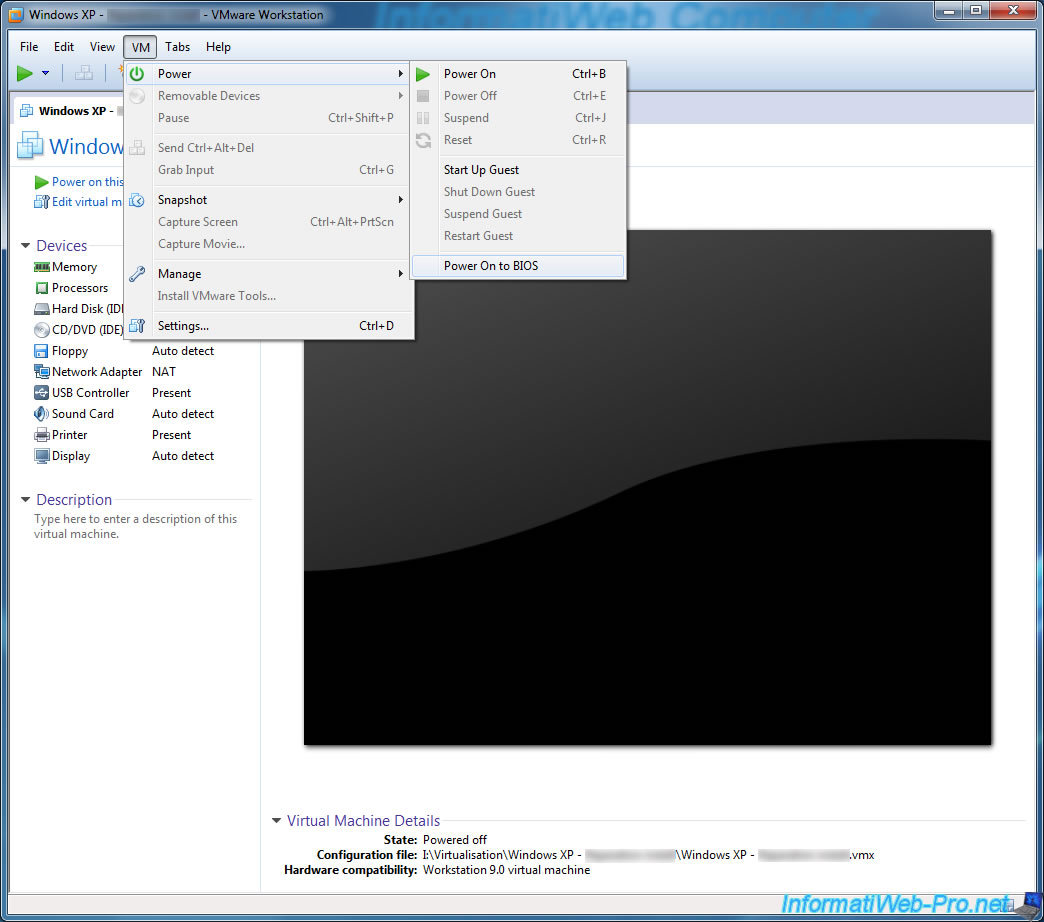
Task: Click the grayed network toolbar icon
Action: (84, 73)
